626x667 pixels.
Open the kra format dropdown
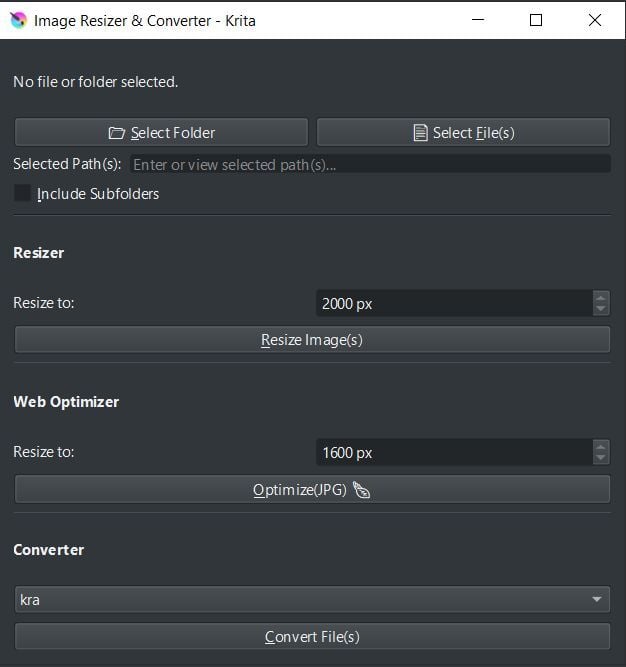313,599
